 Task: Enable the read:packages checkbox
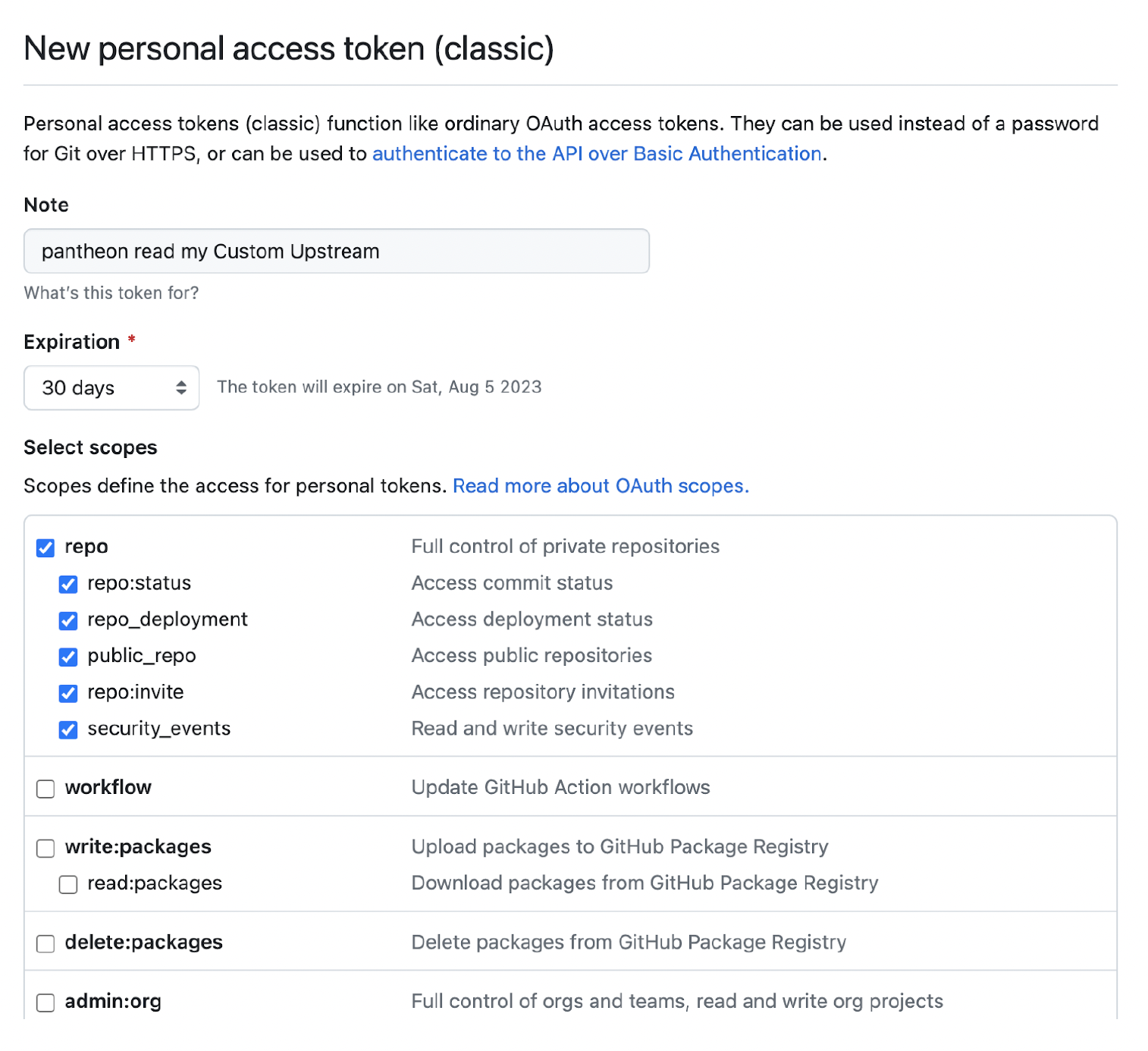[x=68, y=884]
